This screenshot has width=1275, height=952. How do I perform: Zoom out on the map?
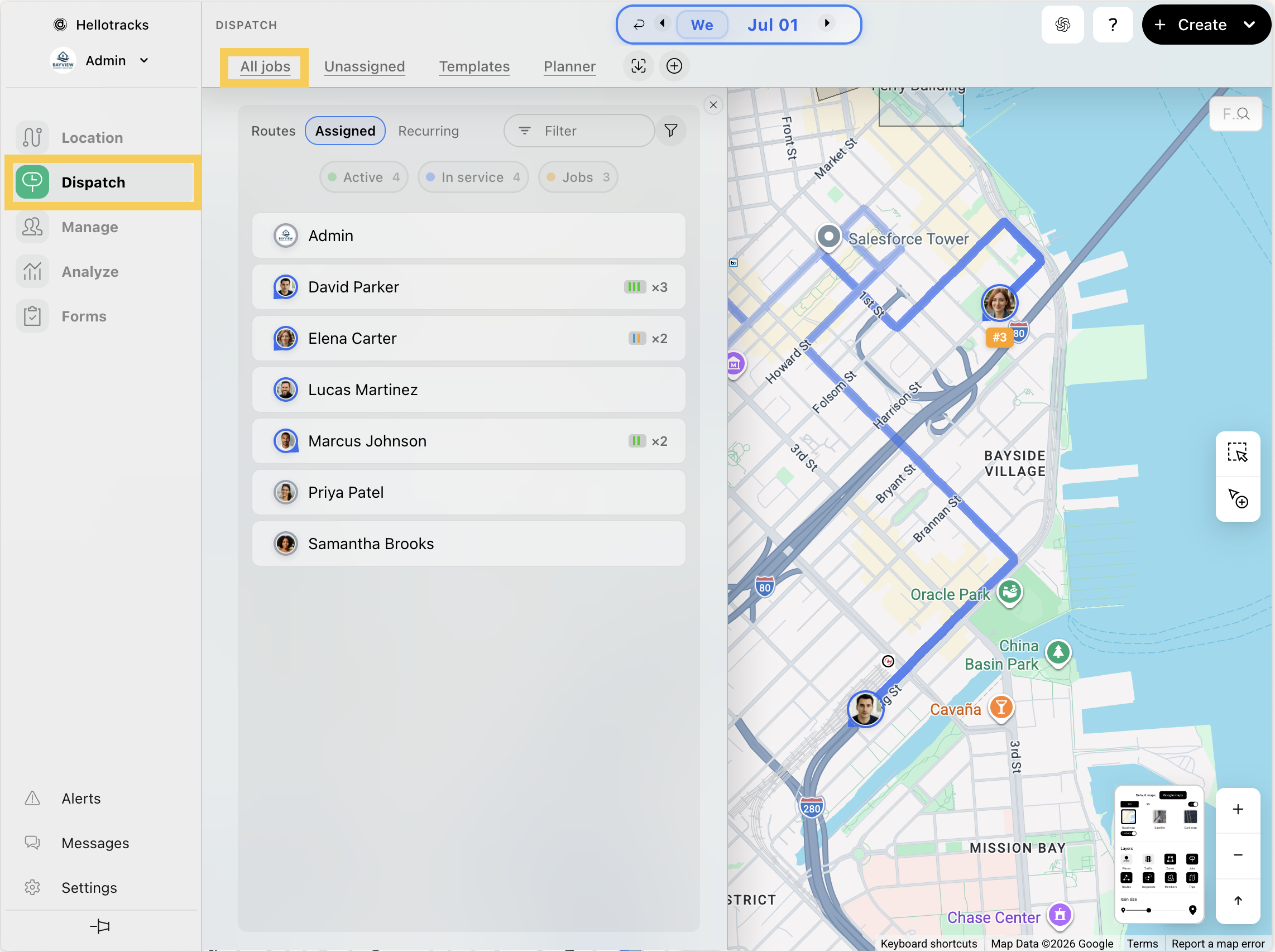tap(1238, 855)
